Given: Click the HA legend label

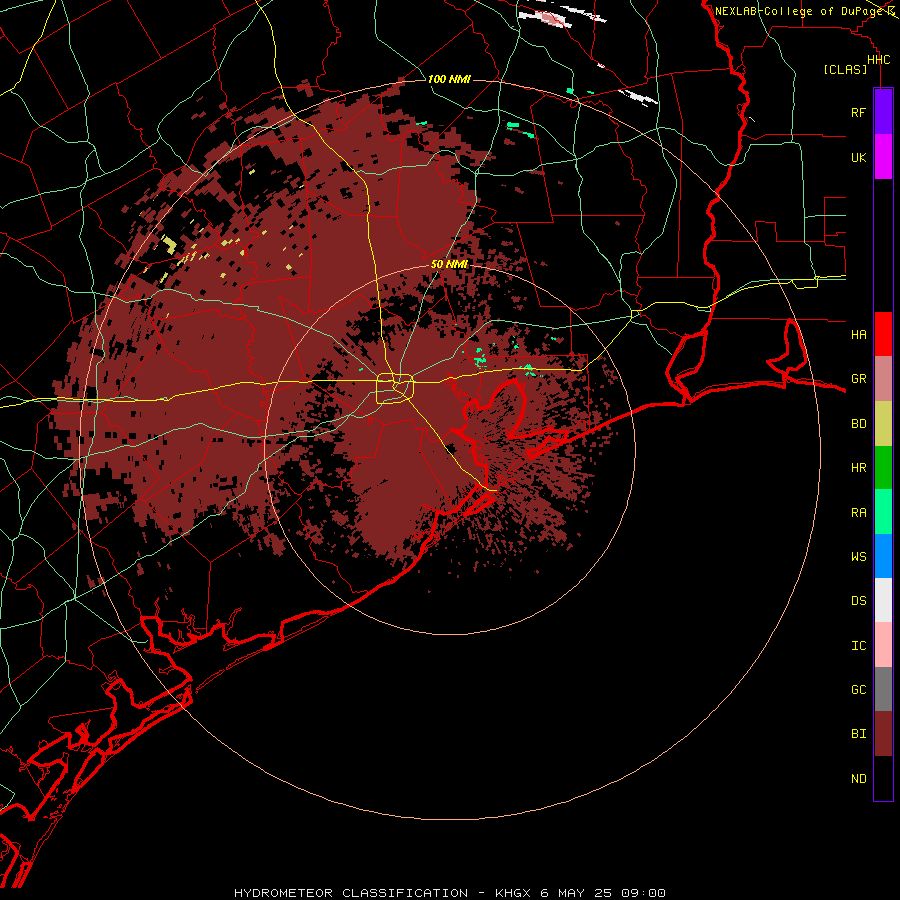Looking at the screenshot, I should pos(858,335).
